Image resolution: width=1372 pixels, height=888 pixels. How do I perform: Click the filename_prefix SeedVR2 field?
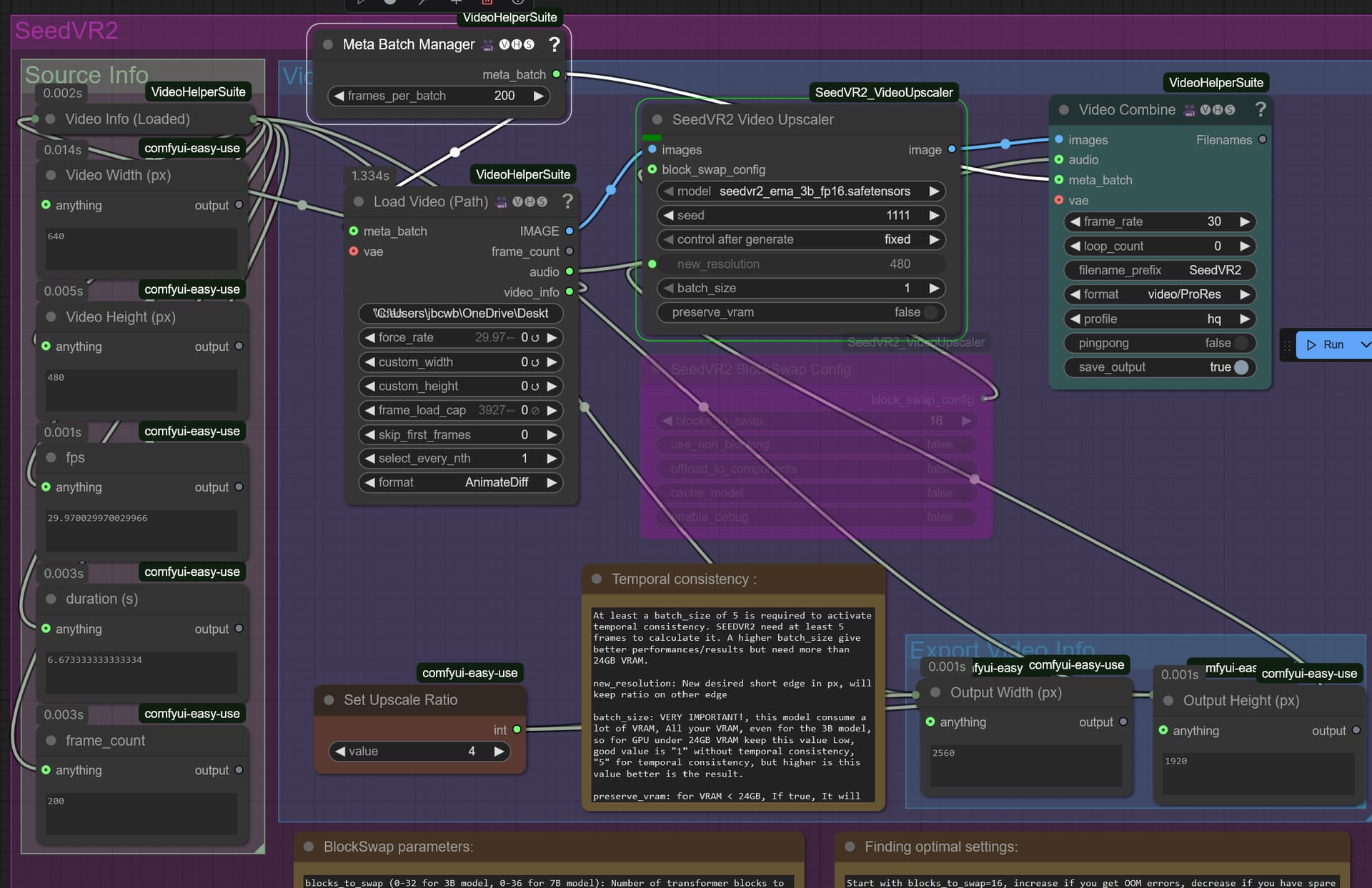tap(1160, 270)
